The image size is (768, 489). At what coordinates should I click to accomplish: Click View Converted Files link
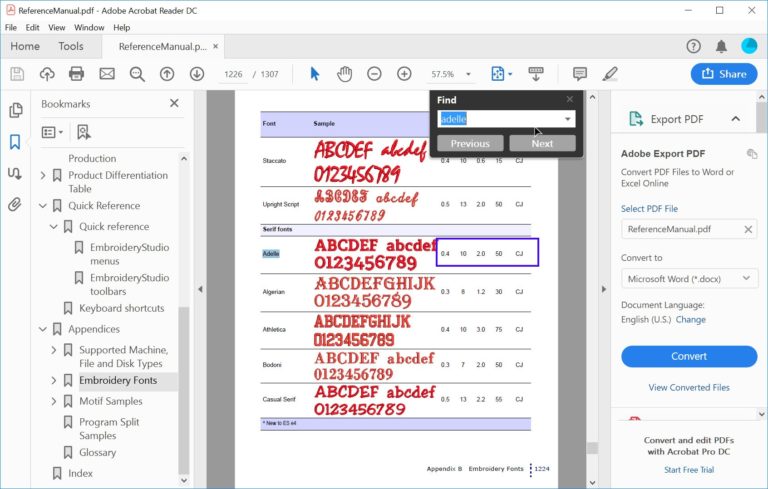click(689, 387)
